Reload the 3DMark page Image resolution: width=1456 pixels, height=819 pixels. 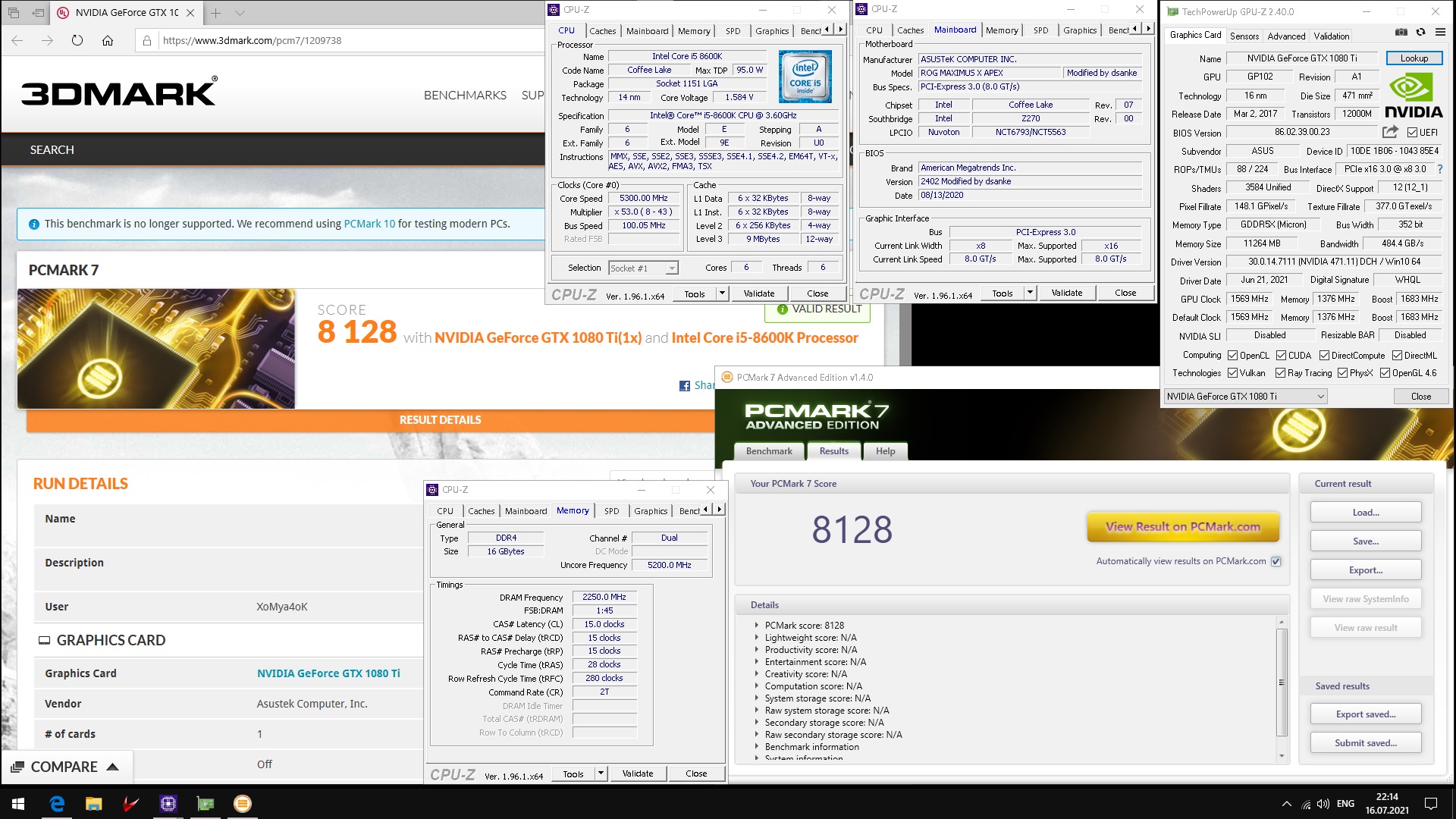pyautogui.click(x=77, y=40)
